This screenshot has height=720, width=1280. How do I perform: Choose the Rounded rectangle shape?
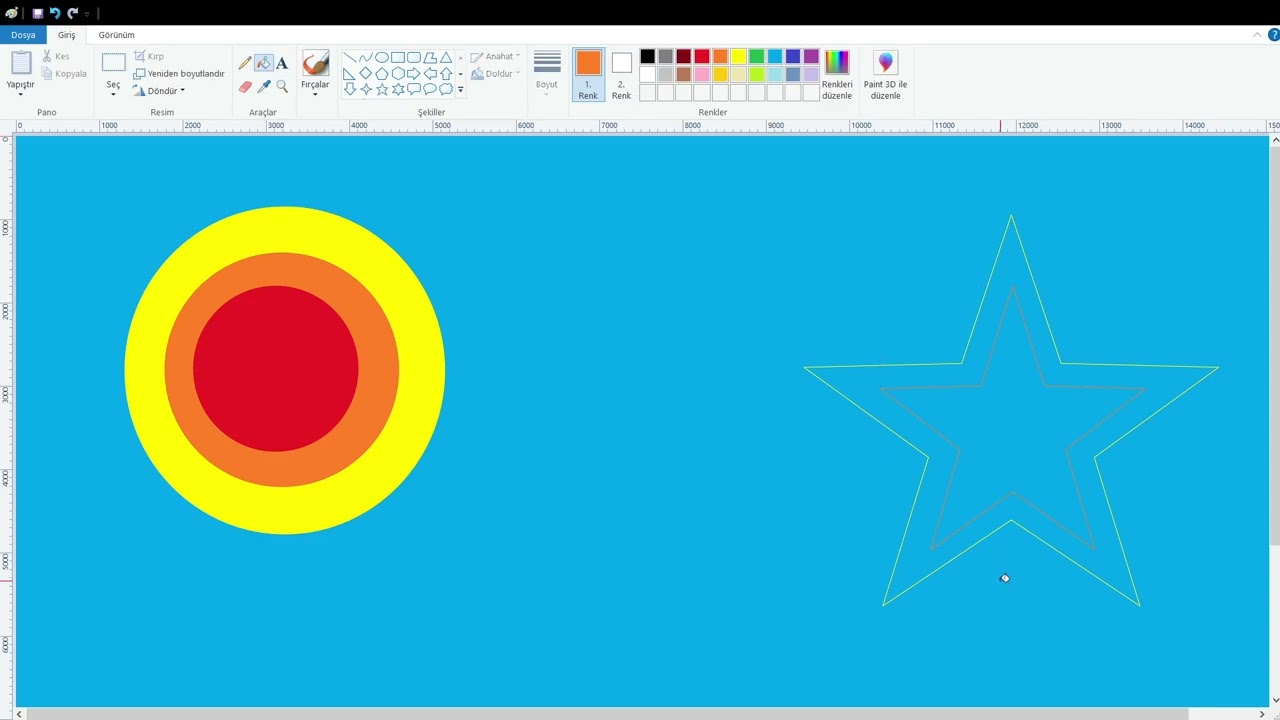coord(414,58)
